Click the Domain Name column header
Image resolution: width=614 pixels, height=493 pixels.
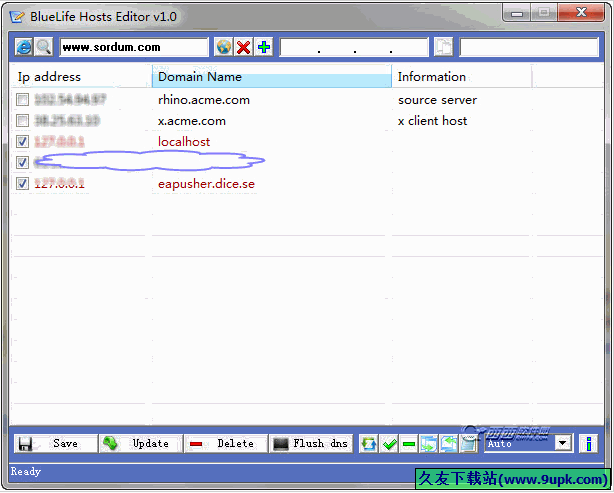click(272, 77)
